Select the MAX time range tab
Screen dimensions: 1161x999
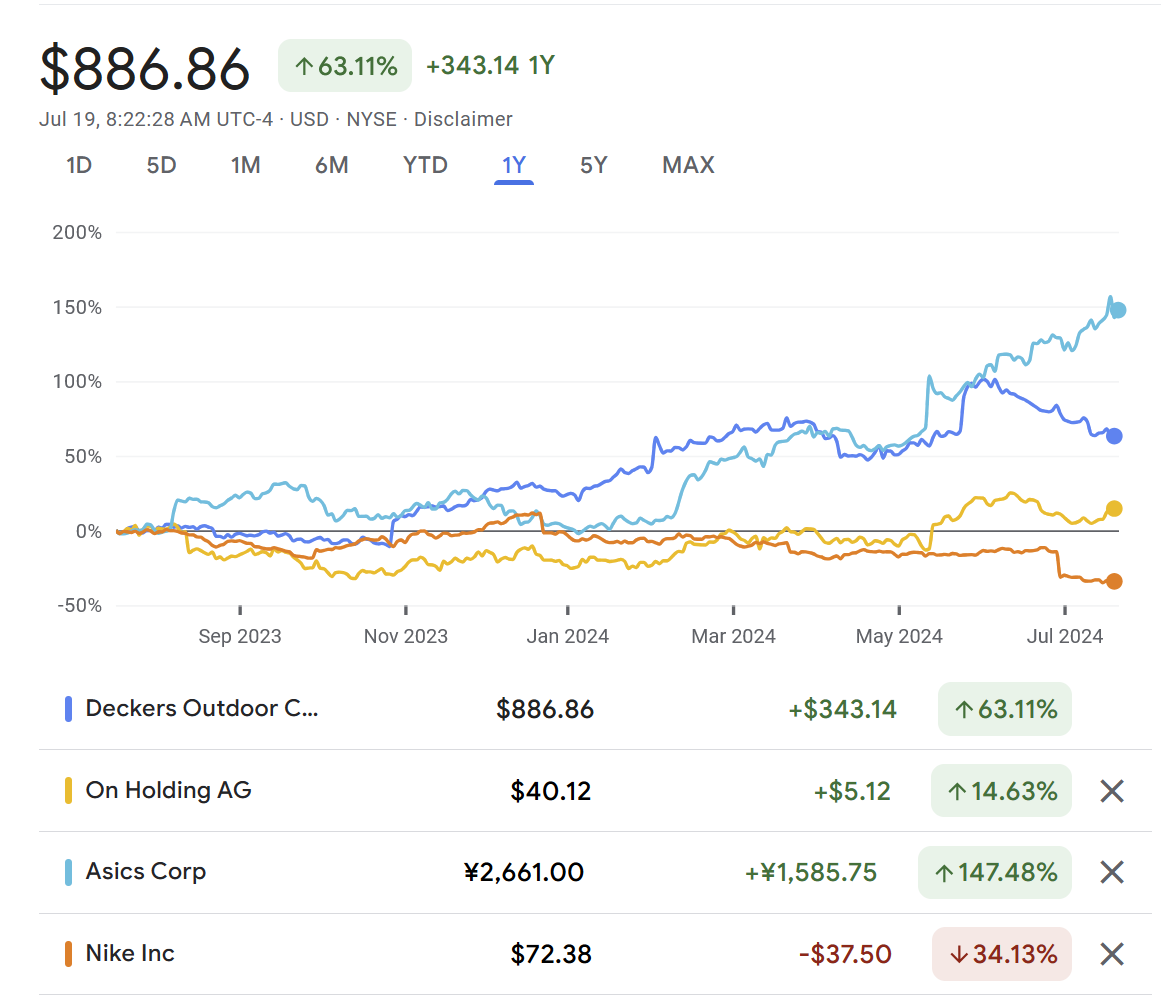pyautogui.click(x=688, y=165)
